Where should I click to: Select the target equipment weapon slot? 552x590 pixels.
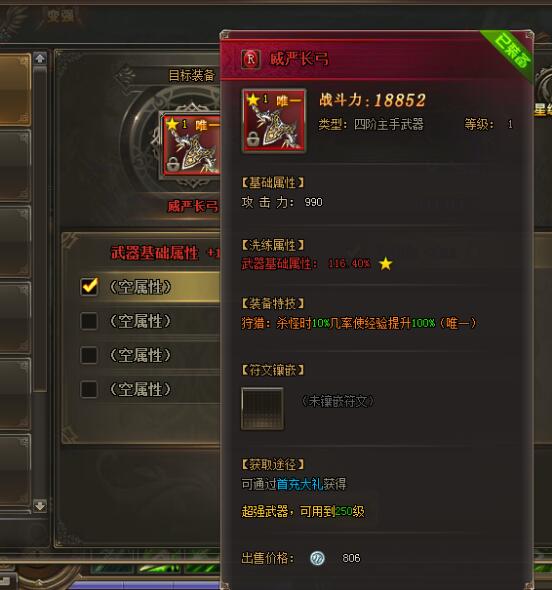tap(191, 144)
